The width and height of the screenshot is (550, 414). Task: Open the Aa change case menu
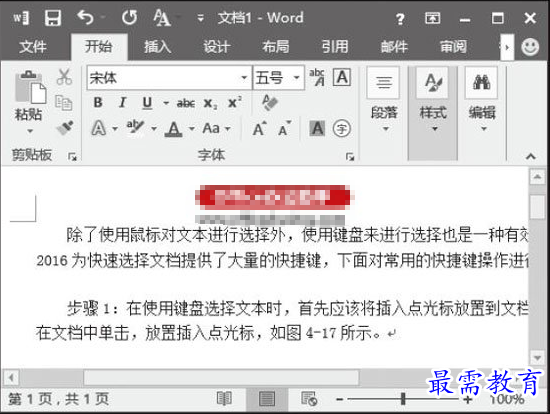(x=216, y=128)
